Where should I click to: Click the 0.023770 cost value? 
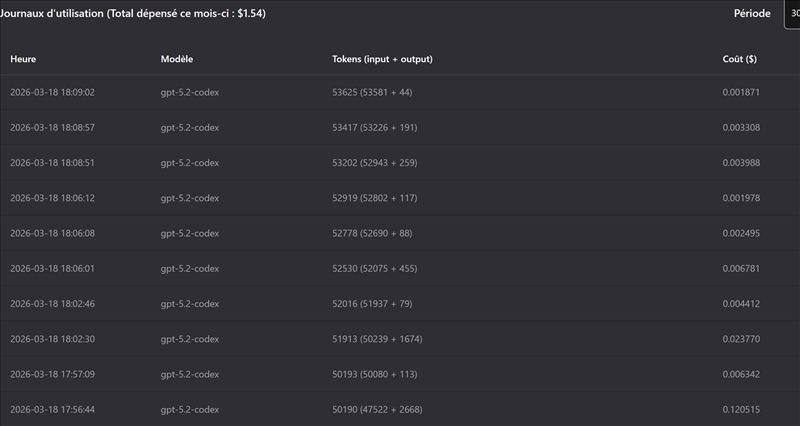[741, 339]
